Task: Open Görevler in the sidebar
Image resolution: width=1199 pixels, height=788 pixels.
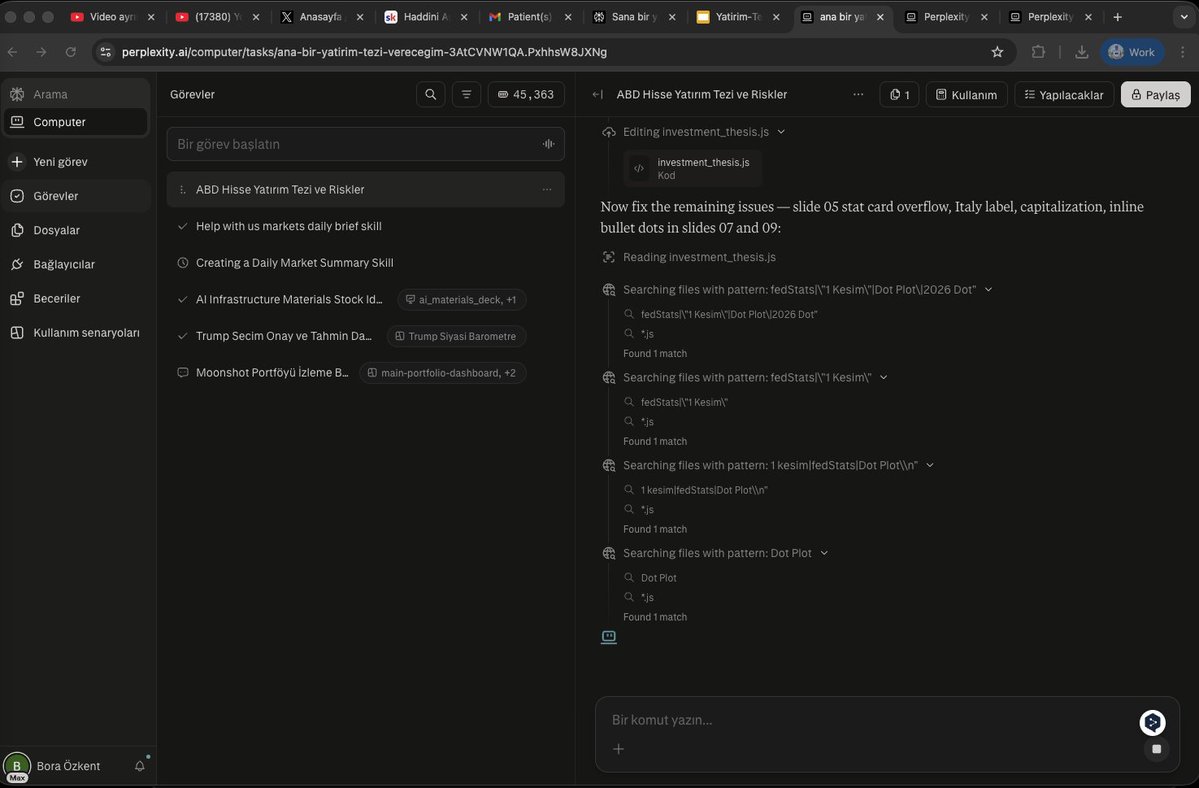Action: tap(75, 196)
